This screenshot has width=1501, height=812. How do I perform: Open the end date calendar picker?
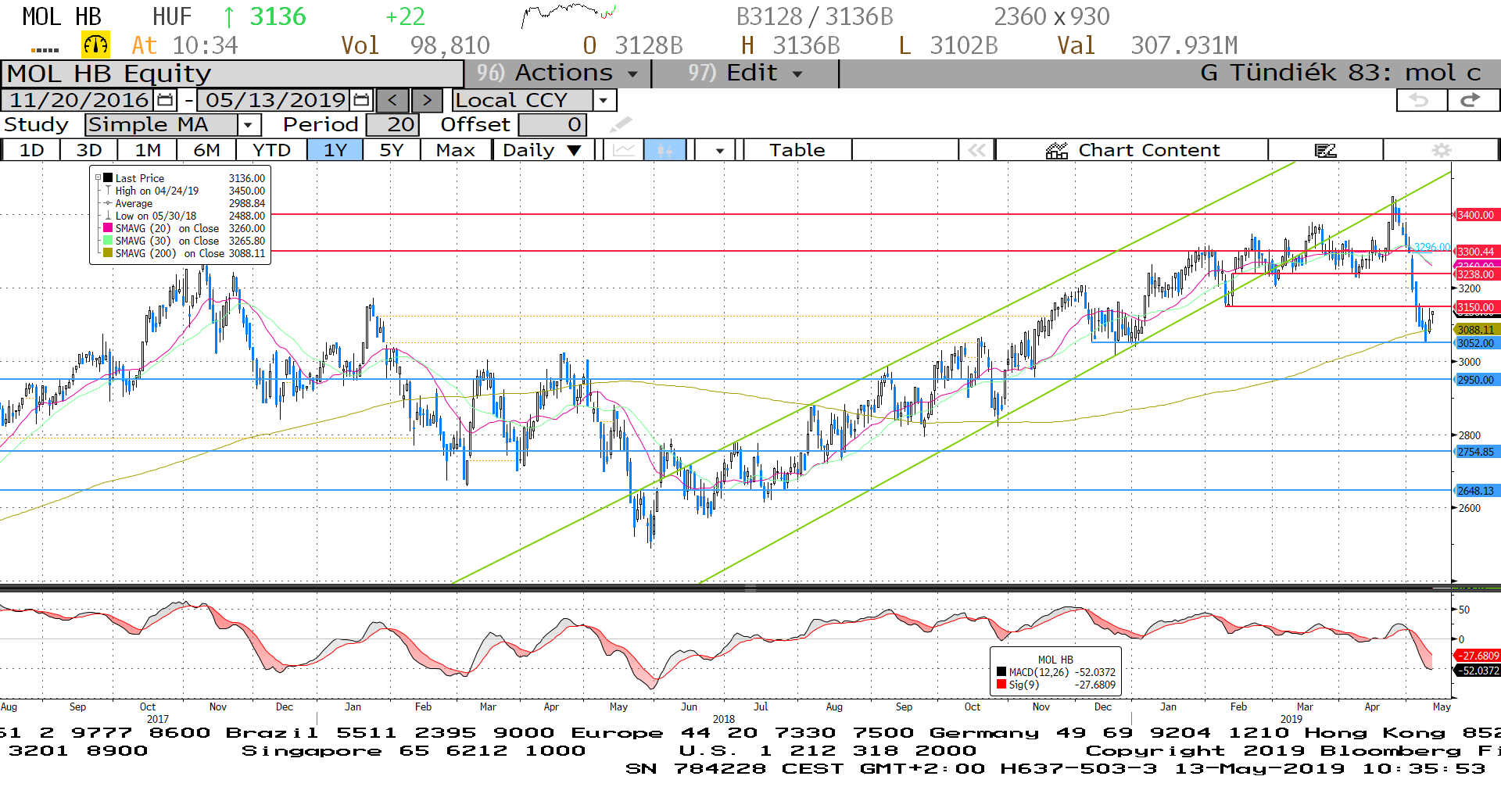point(360,100)
